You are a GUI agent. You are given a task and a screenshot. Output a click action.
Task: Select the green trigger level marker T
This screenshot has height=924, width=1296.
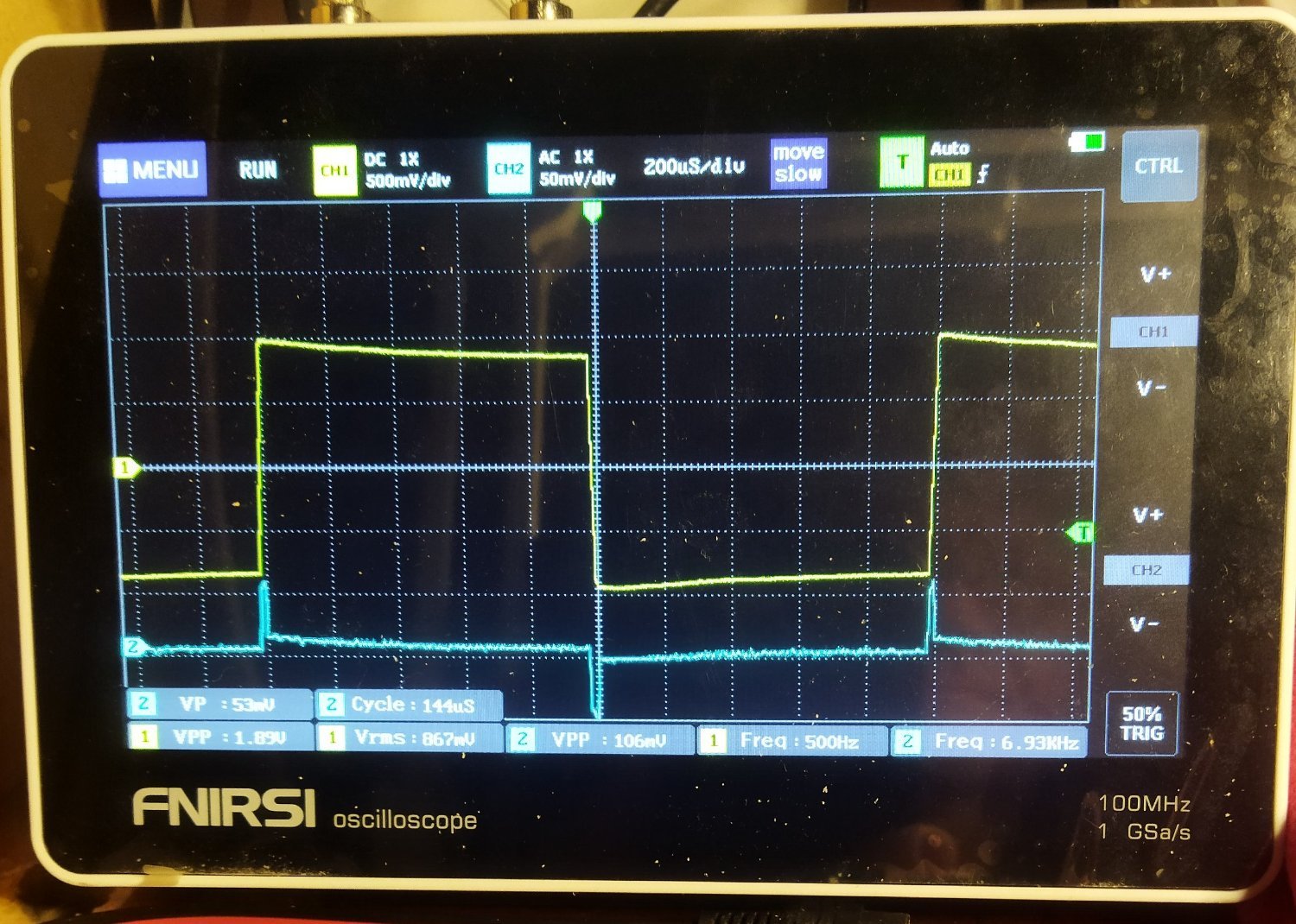click(1080, 532)
